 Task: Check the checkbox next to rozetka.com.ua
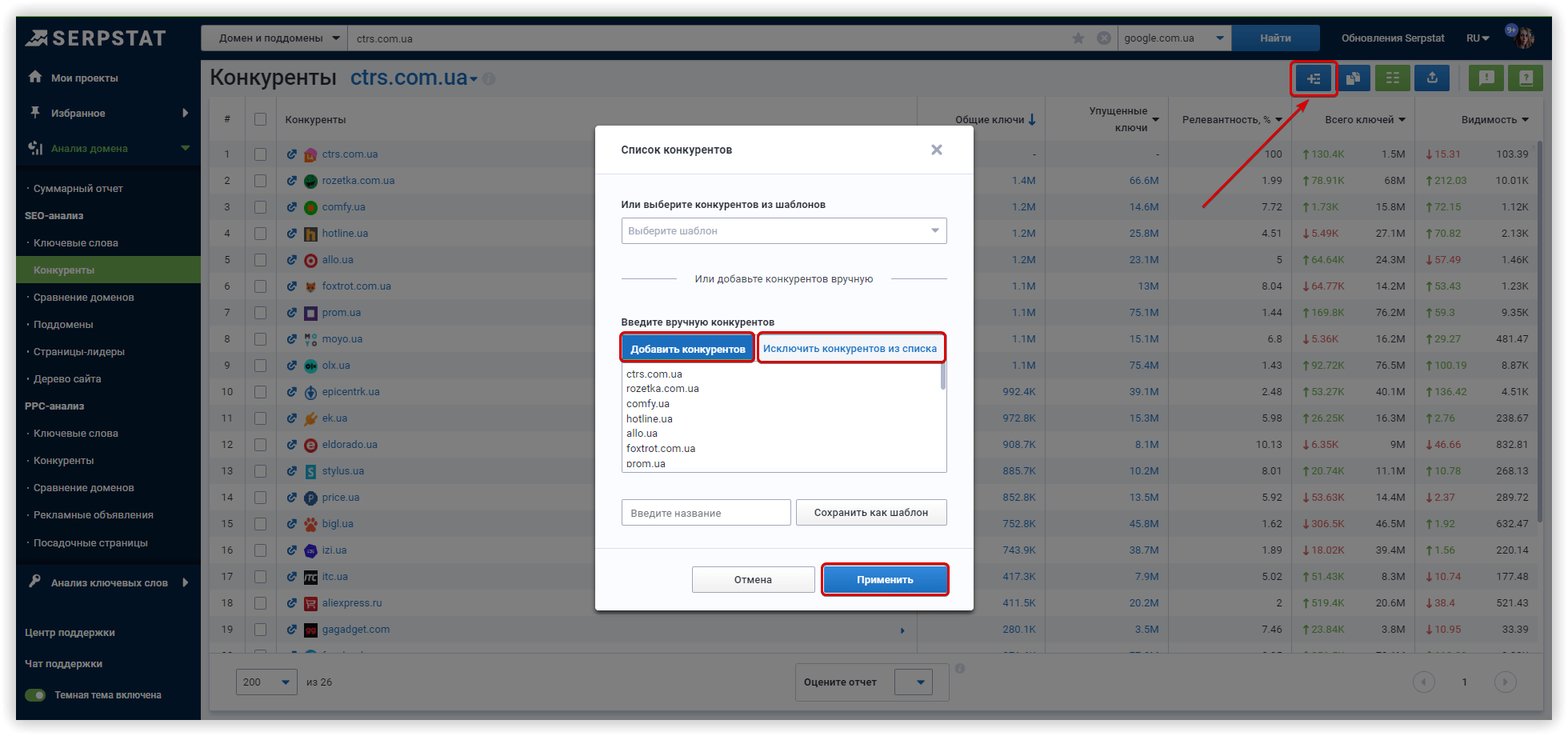(x=260, y=180)
